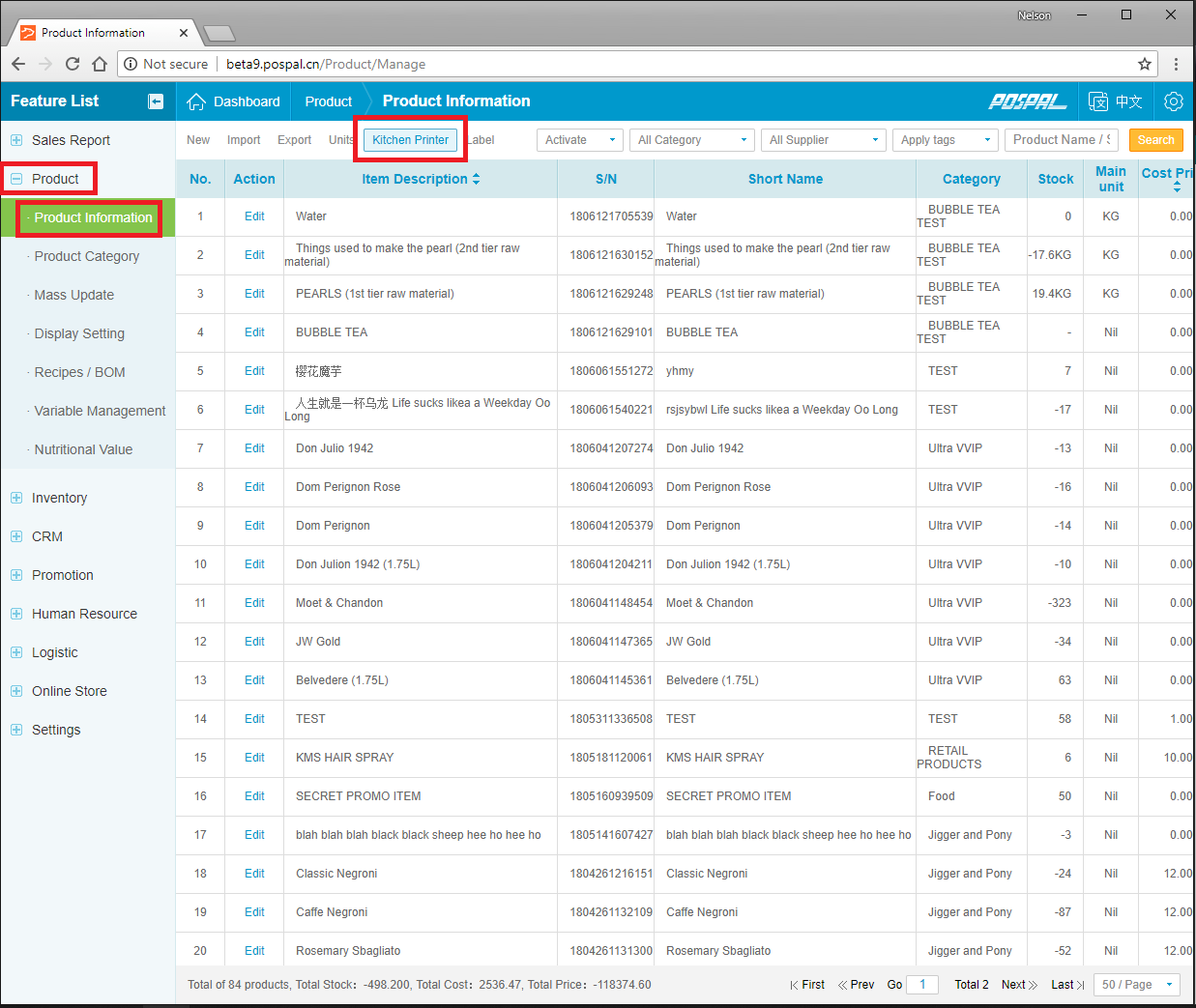1196x1008 pixels.
Task: Edit the Classic Negroni row
Action: tap(254, 874)
